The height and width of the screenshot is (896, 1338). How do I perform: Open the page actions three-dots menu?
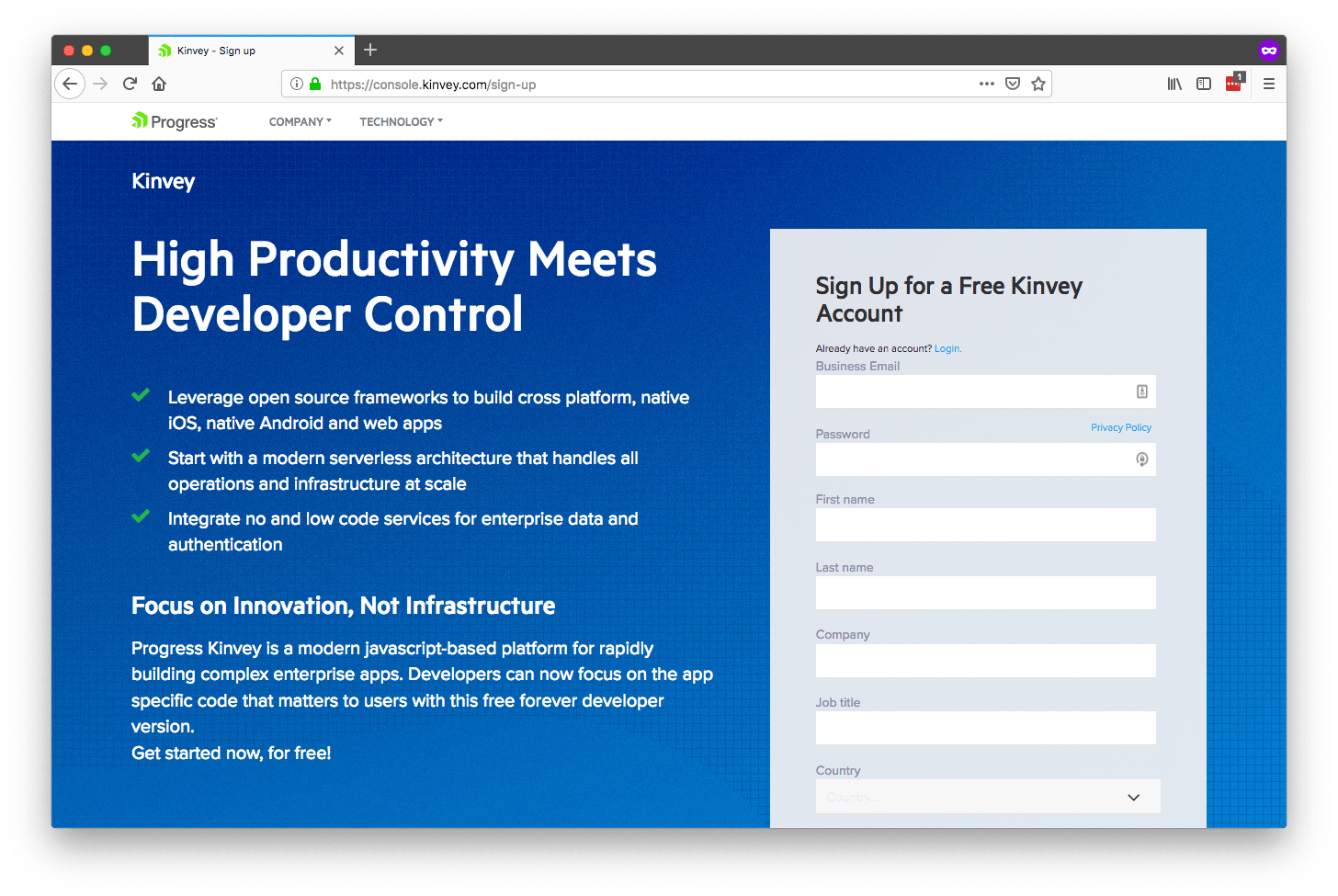click(986, 84)
